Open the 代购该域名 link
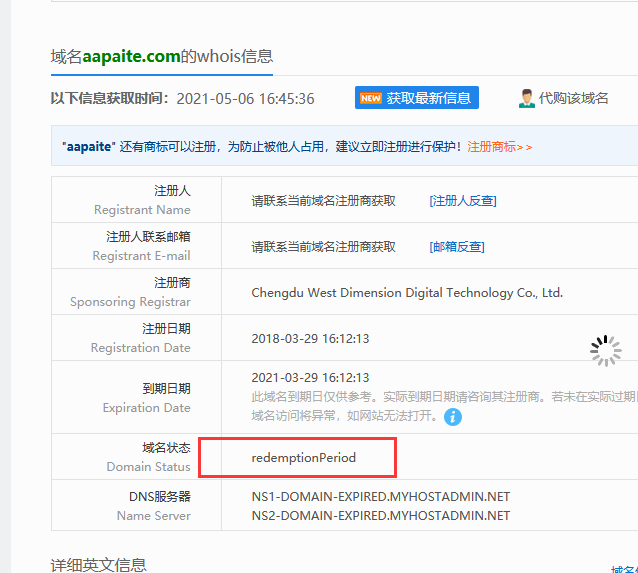 click(573, 98)
